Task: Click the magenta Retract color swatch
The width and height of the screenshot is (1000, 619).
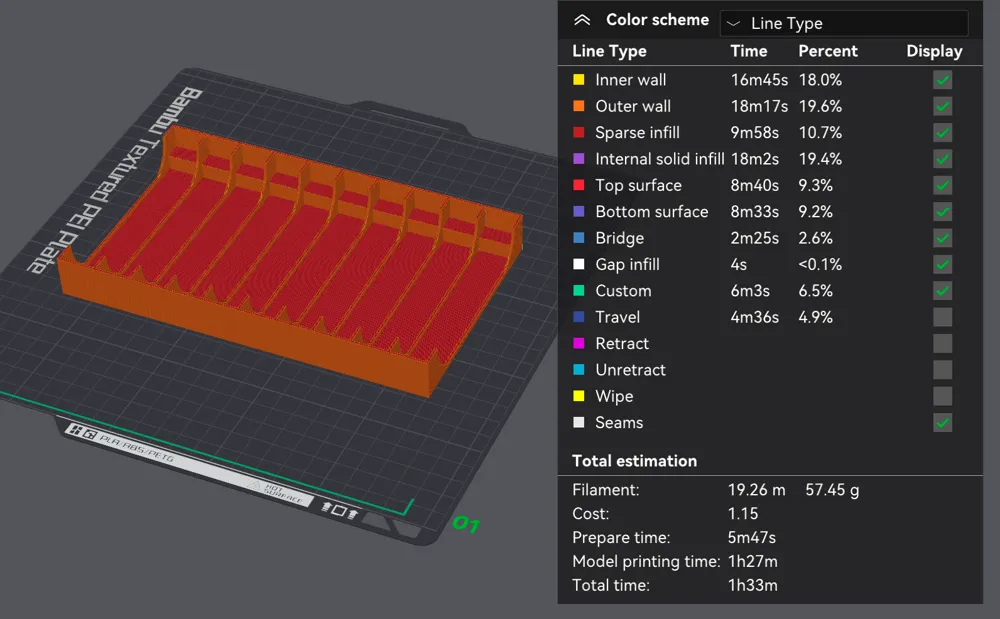Action: 578,343
